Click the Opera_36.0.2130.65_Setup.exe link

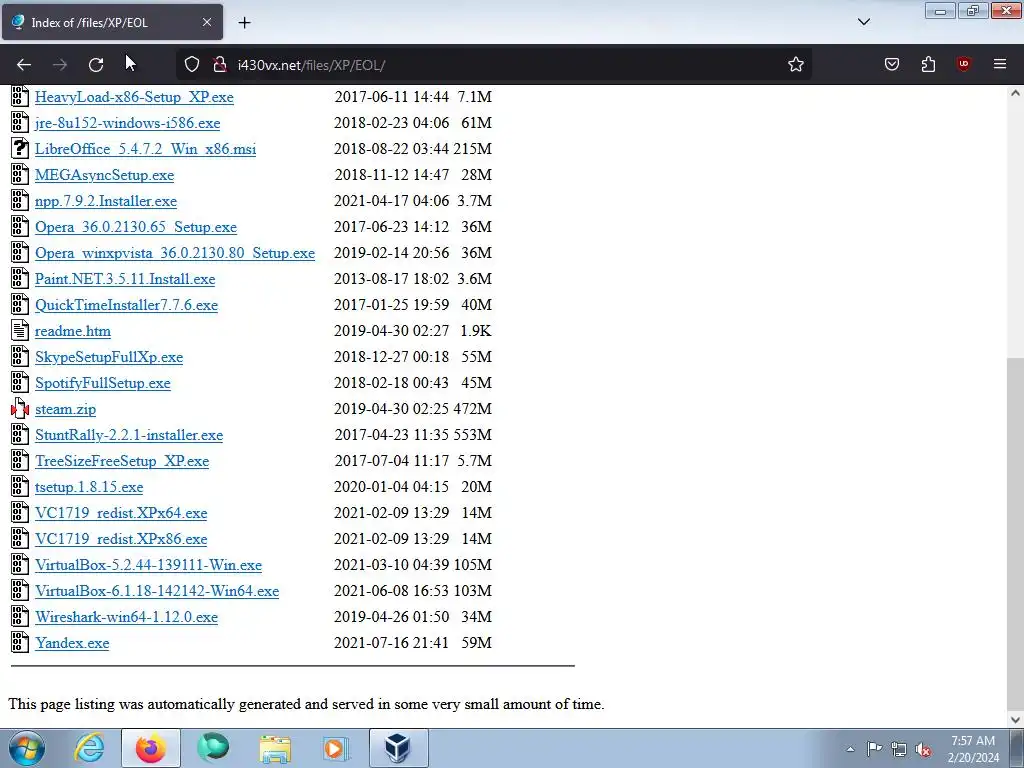136,227
